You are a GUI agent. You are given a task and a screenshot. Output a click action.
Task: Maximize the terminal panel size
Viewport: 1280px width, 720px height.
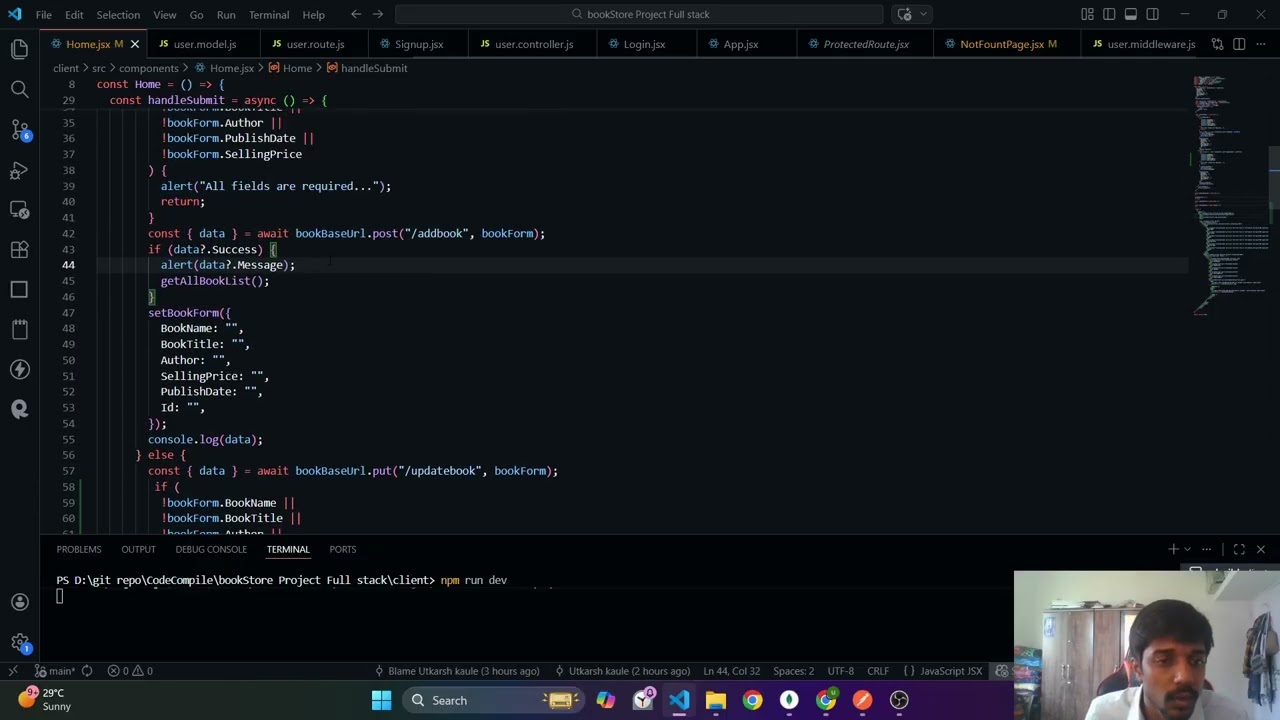[1239, 549]
